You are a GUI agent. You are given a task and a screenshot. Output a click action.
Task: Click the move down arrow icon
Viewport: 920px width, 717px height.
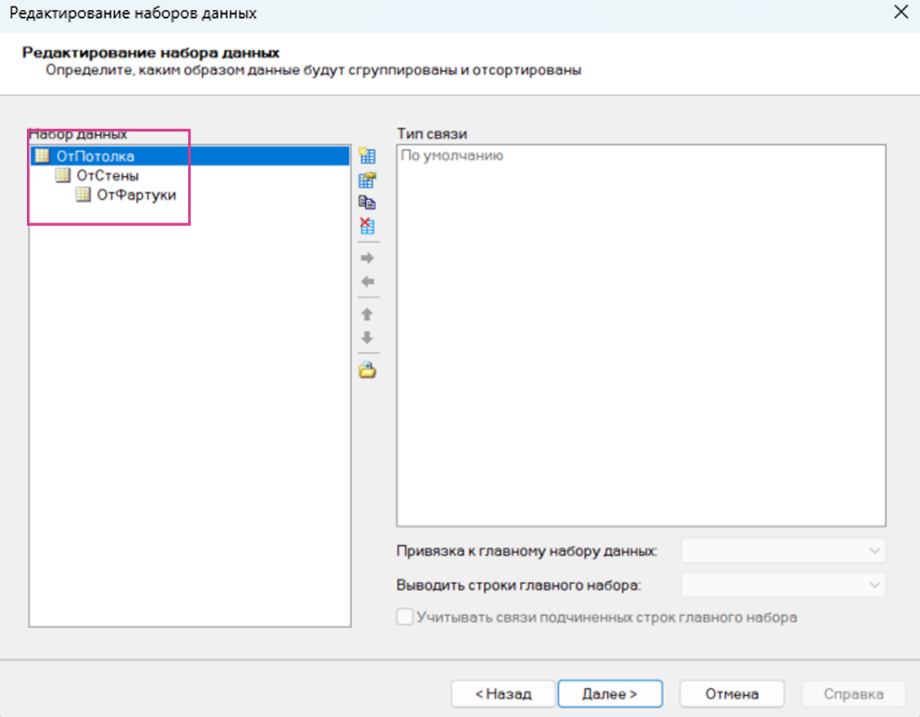point(367,337)
